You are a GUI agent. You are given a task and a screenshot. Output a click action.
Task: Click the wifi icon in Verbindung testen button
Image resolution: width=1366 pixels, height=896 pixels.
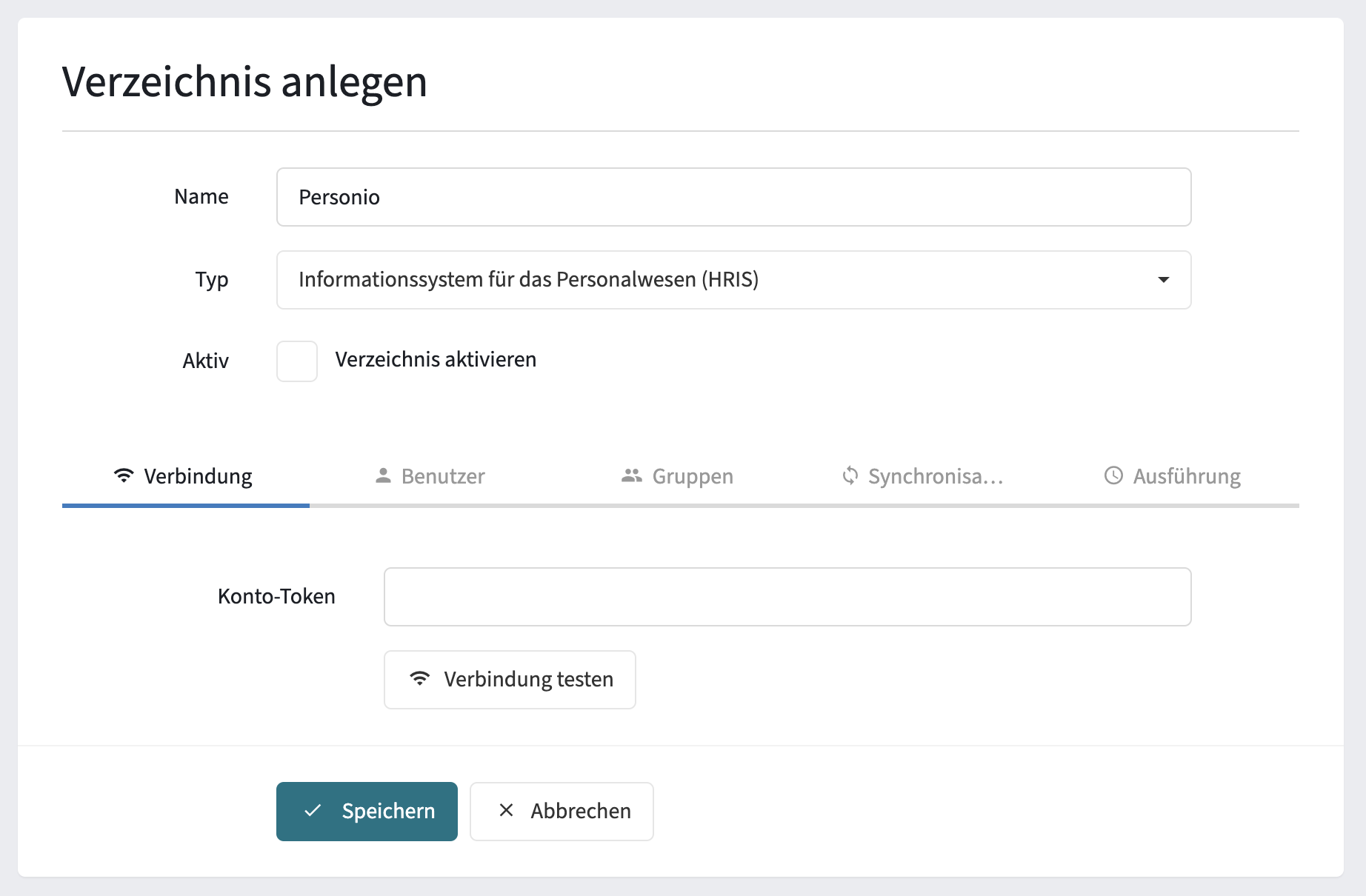(x=420, y=678)
